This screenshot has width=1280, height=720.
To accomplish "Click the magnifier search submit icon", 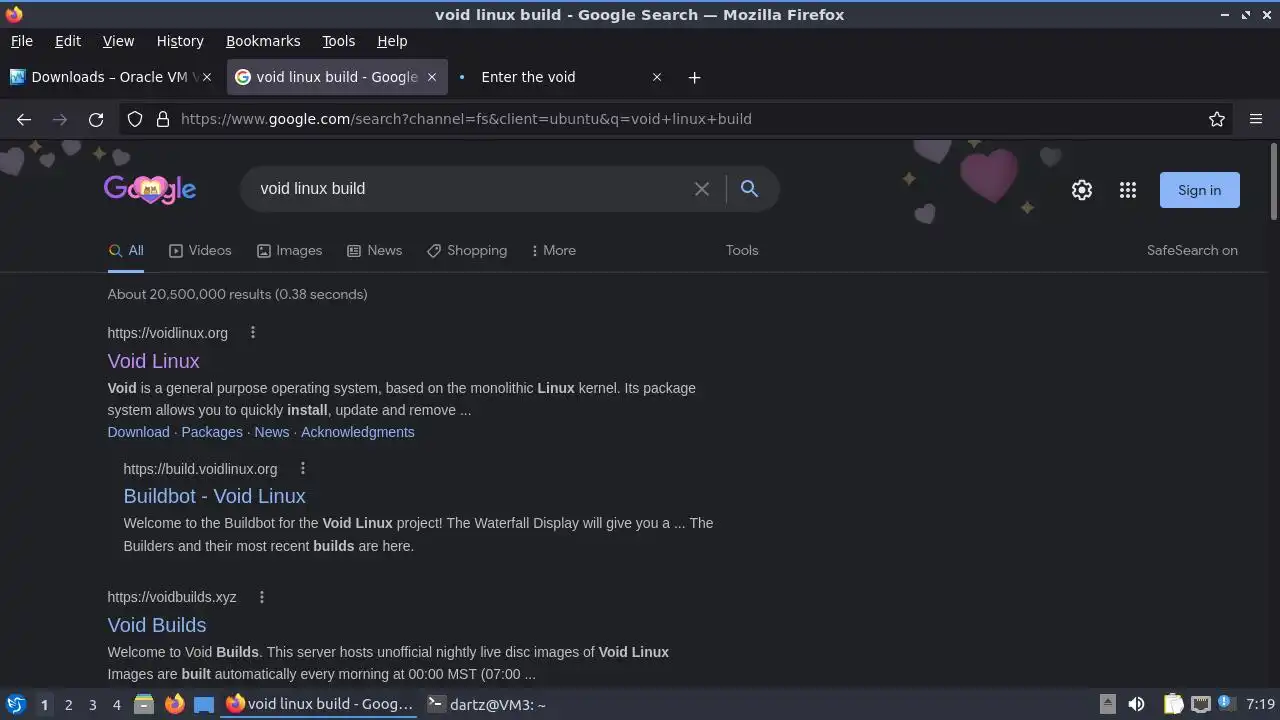I will [x=749, y=189].
